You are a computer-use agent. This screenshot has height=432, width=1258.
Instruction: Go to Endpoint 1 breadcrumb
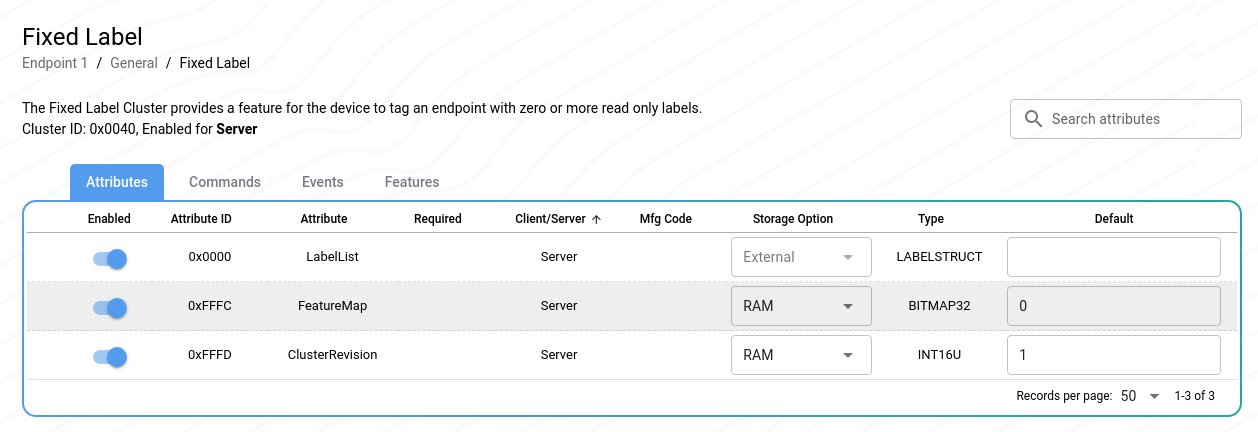click(x=55, y=63)
